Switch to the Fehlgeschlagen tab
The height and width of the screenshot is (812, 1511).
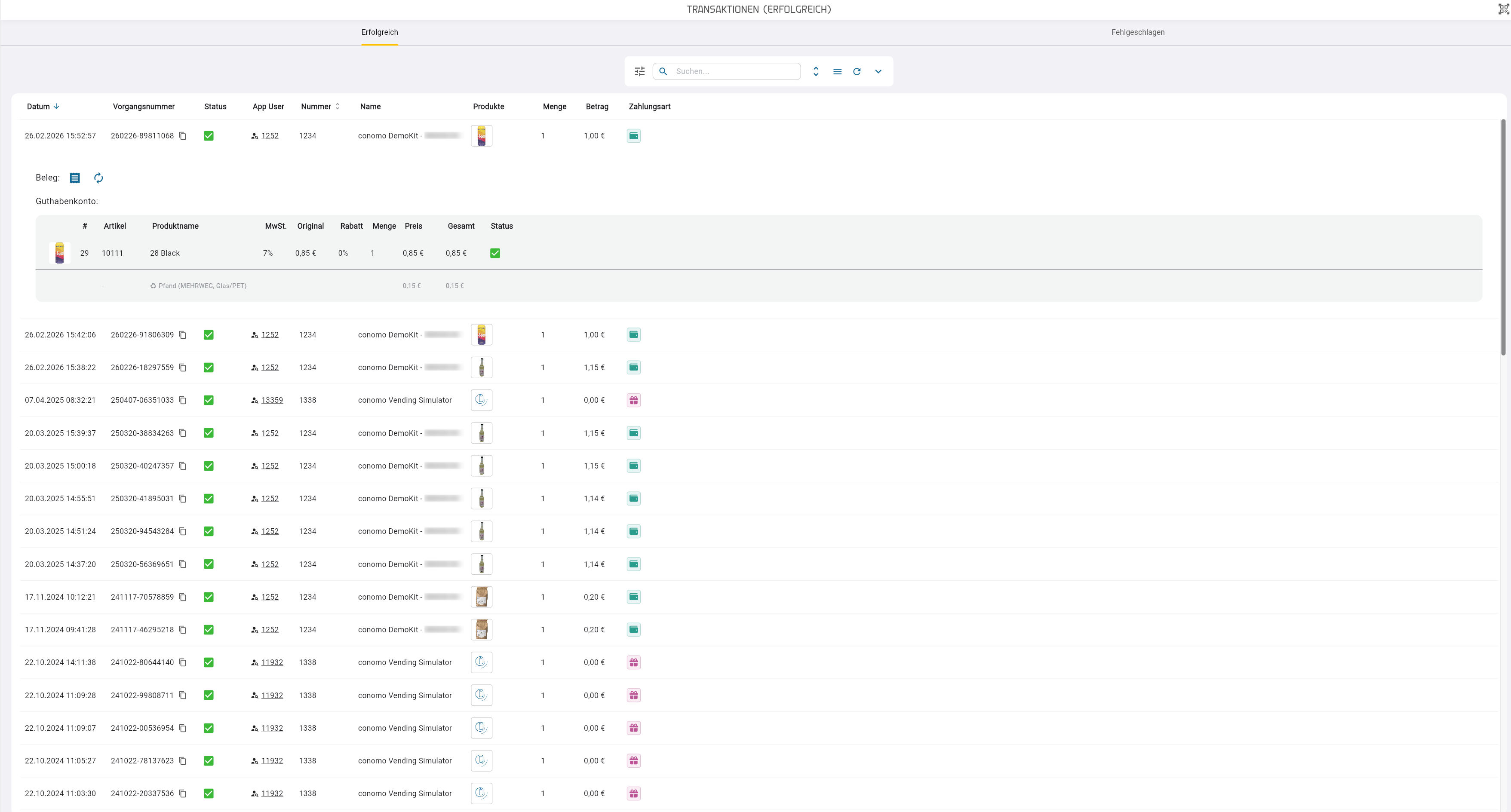(1137, 32)
